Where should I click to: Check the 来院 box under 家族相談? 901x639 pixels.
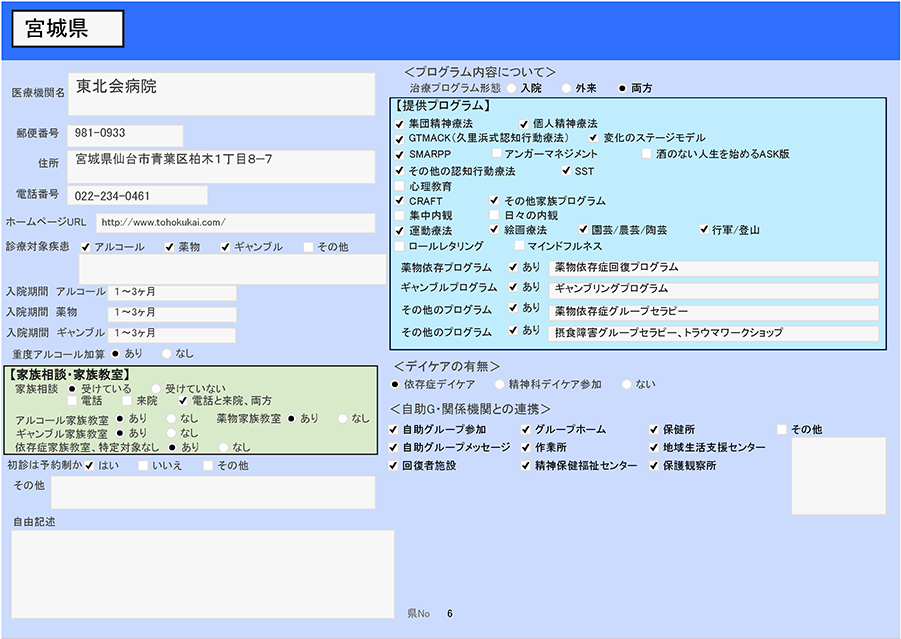click(126, 401)
